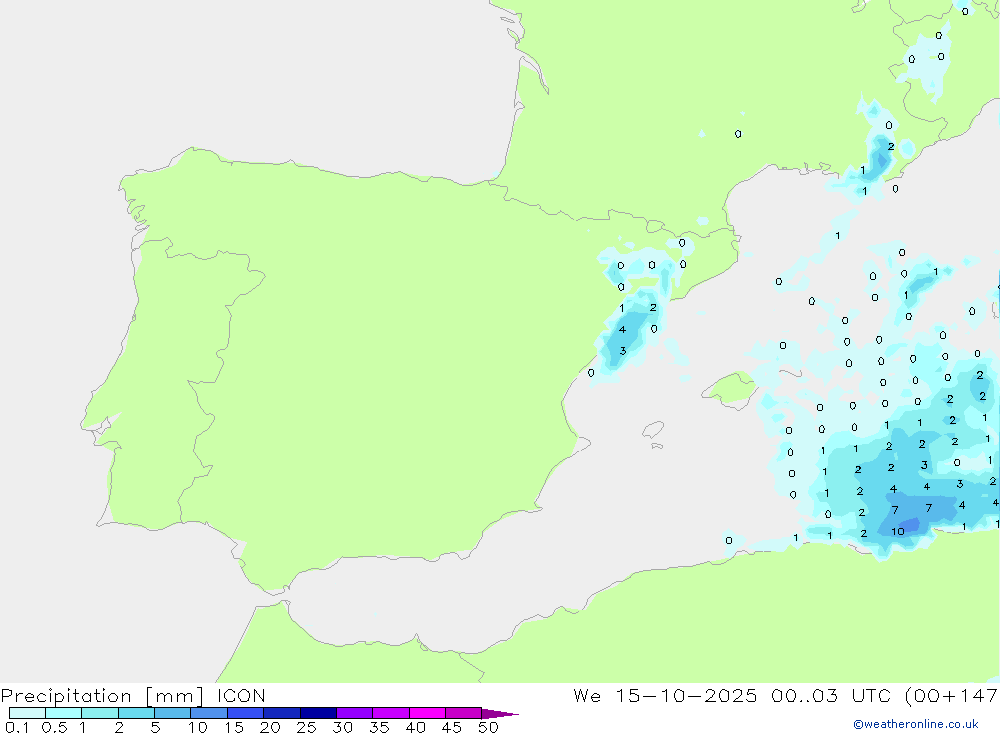Select the 0.5–1 mm legend color box

63,713
